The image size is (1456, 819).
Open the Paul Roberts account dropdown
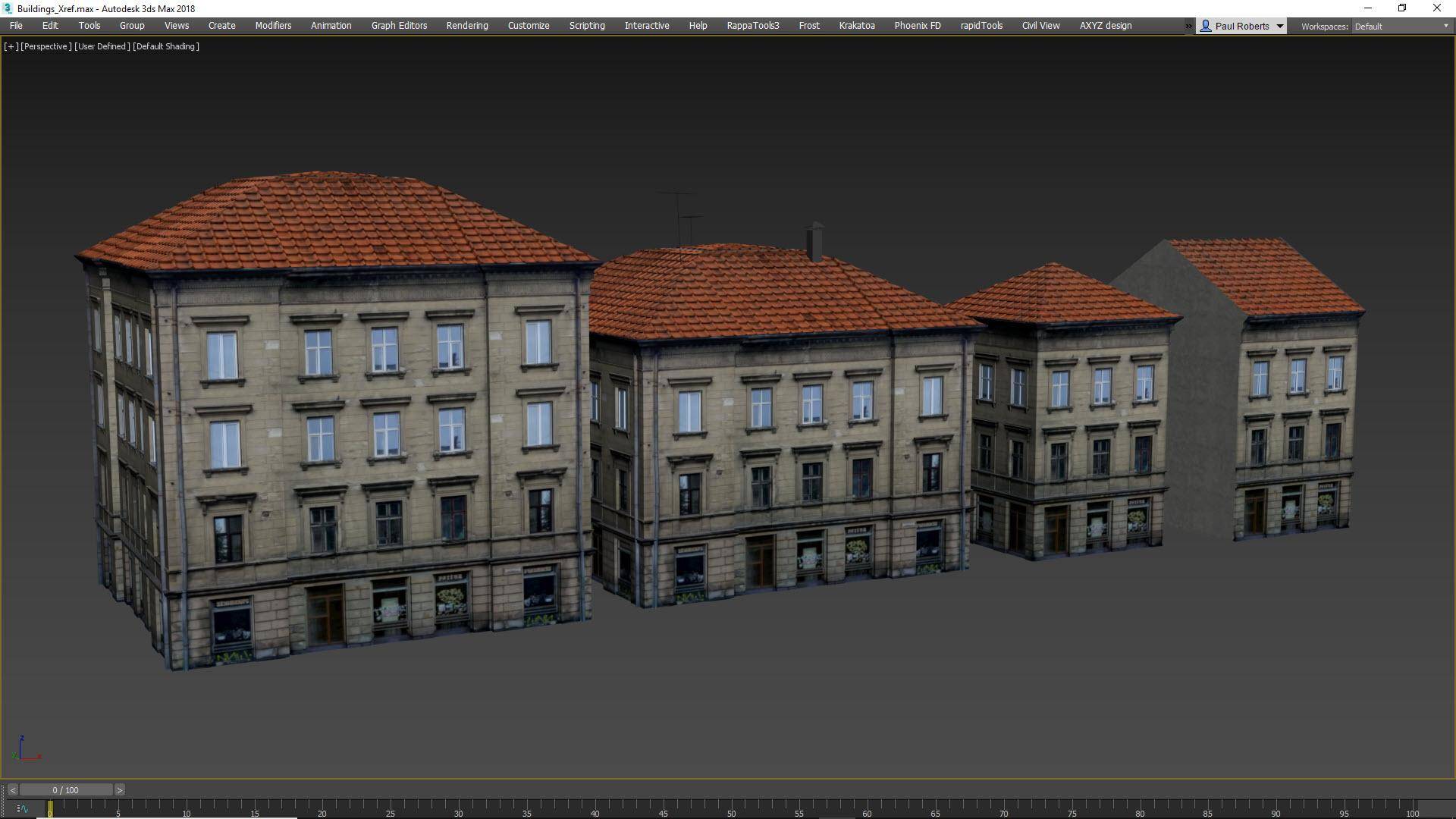click(x=1281, y=25)
